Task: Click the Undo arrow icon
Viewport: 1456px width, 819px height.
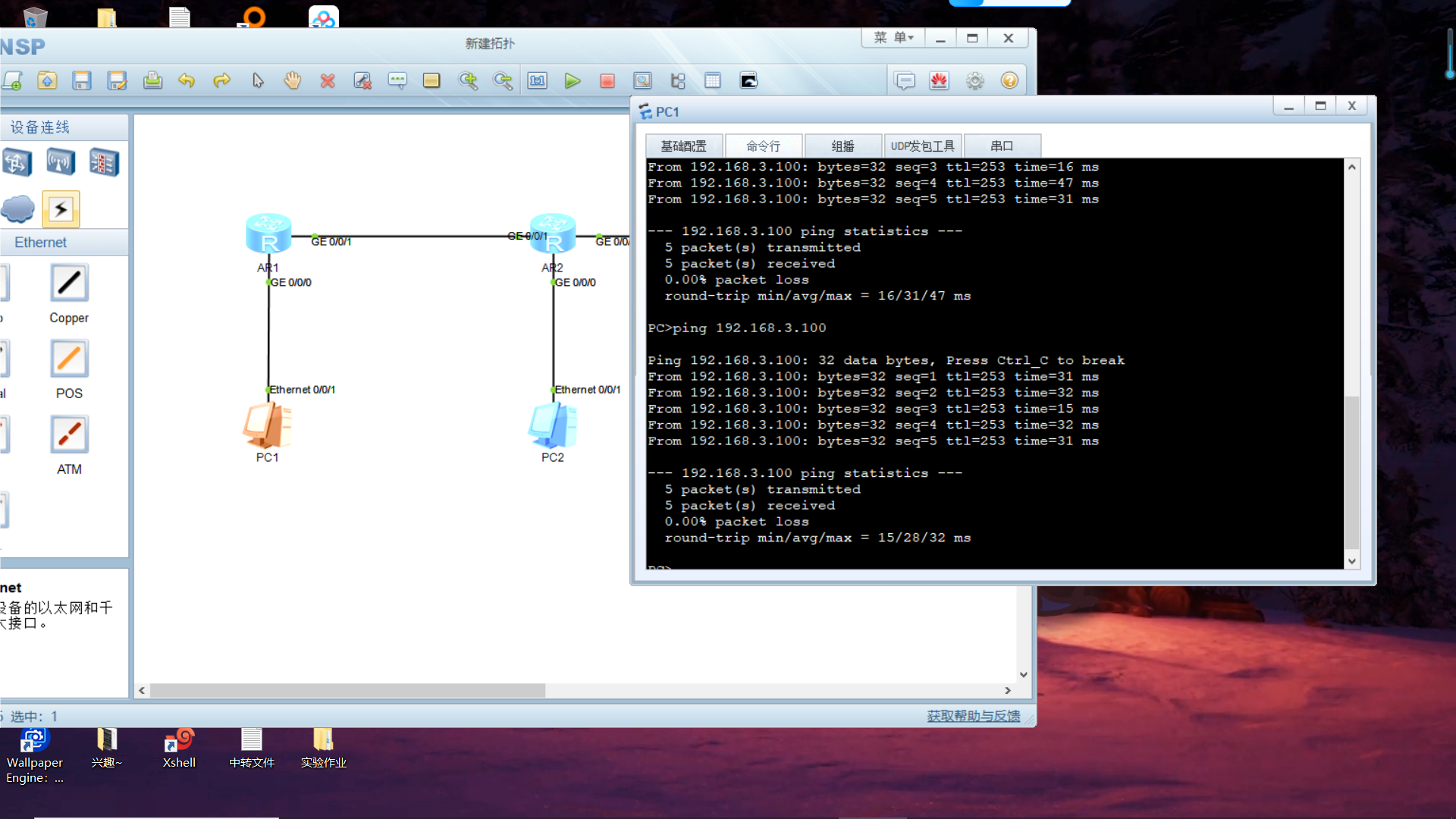Action: coord(187,81)
